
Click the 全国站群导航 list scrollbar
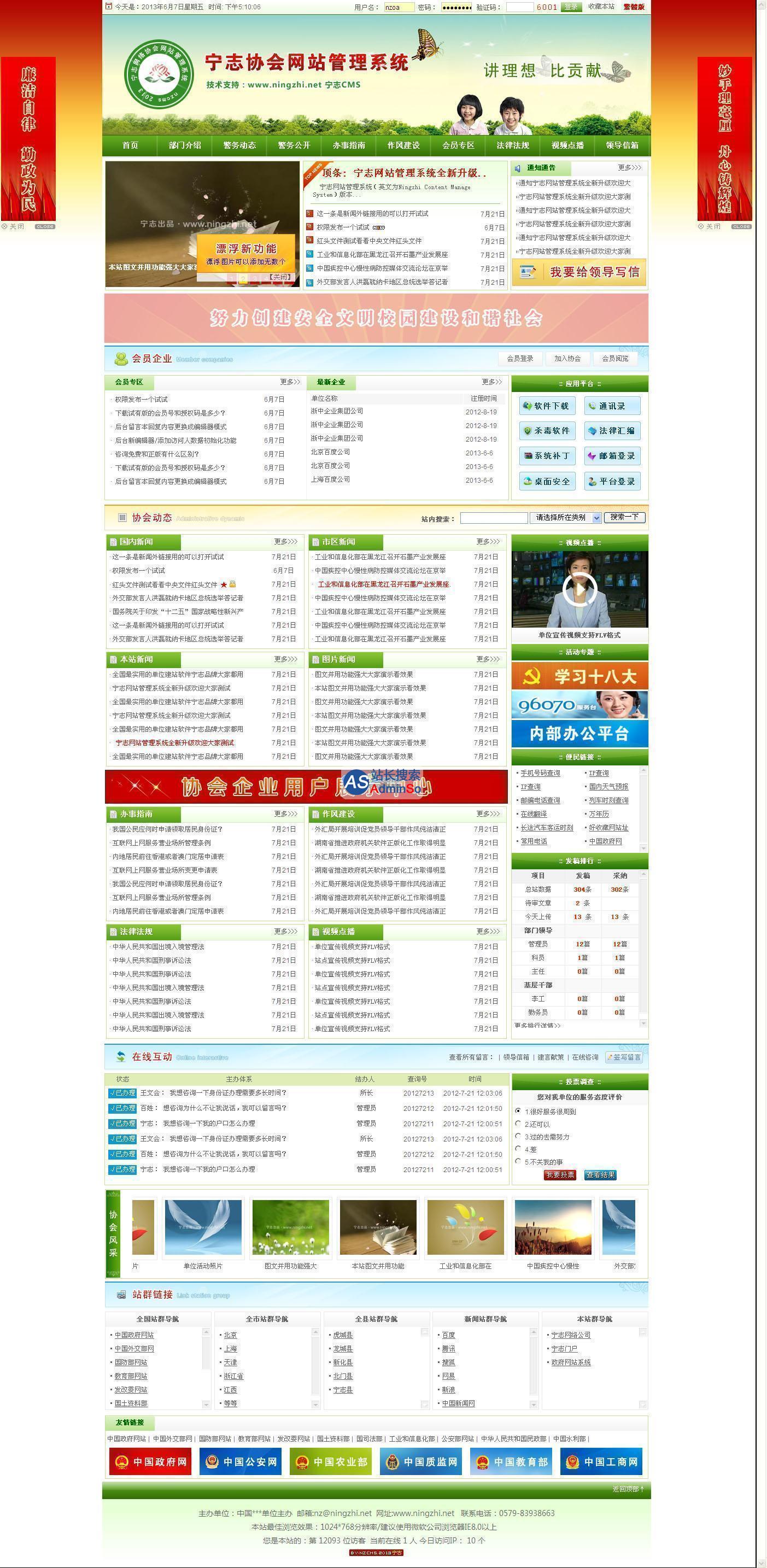click(206, 1368)
